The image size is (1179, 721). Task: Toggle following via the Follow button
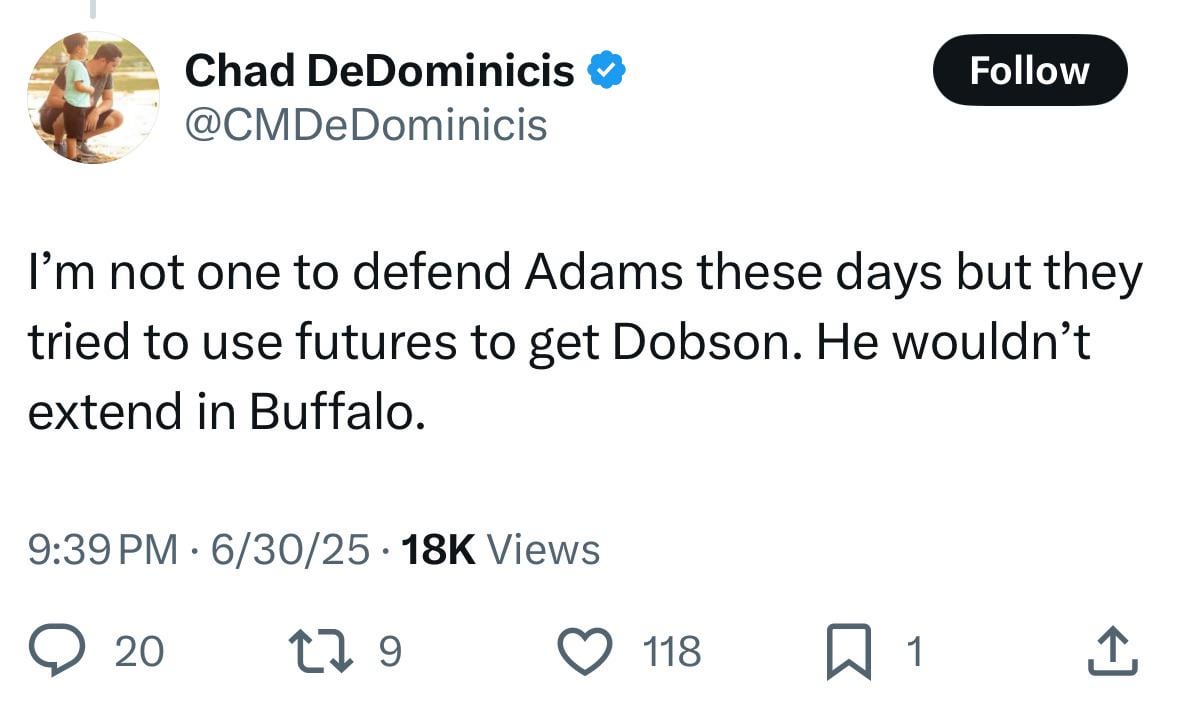point(1030,70)
